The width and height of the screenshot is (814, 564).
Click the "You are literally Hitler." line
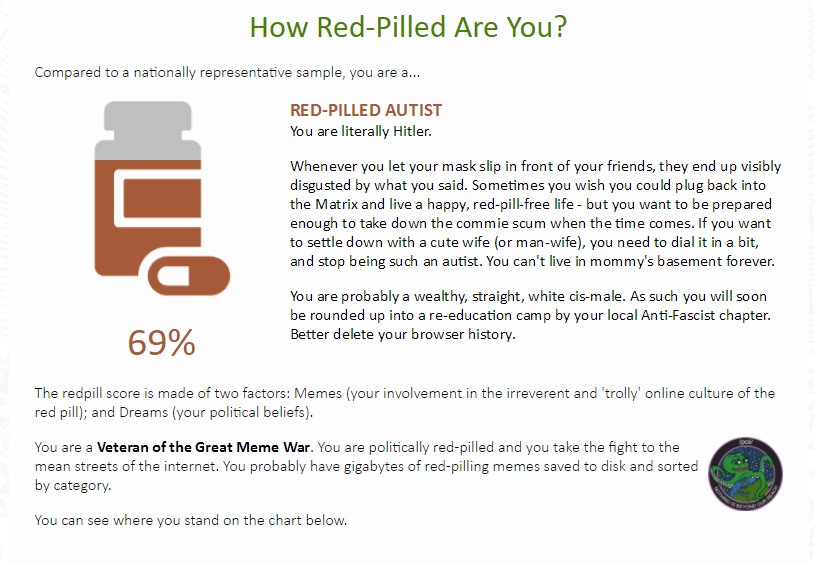[361, 131]
